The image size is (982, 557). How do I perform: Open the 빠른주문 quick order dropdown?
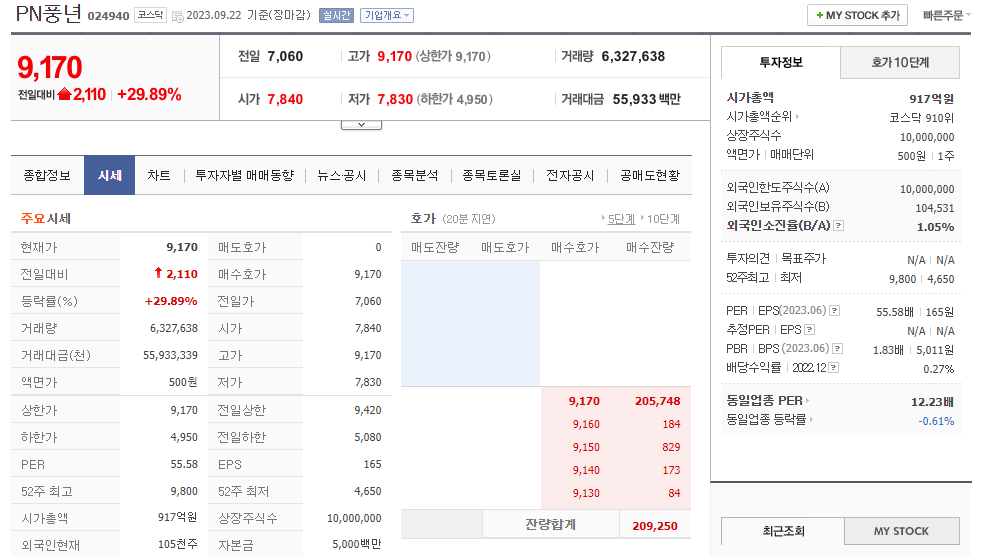(x=946, y=15)
